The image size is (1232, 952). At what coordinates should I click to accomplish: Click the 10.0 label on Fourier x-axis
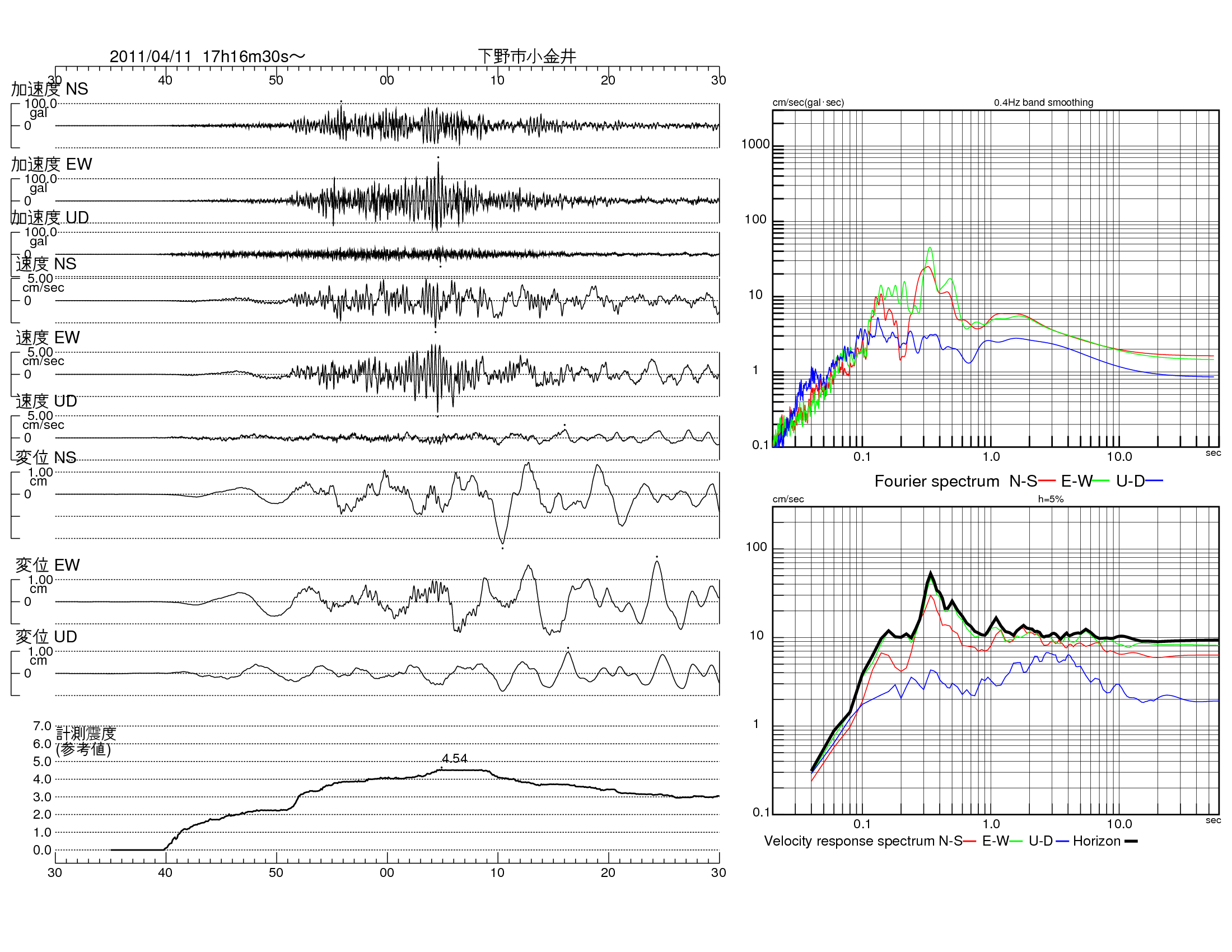coord(1119,457)
